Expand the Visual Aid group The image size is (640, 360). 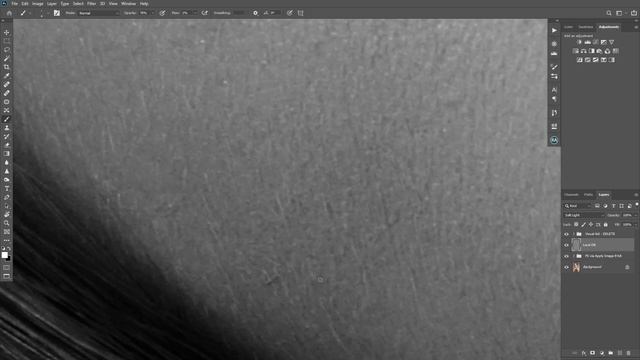click(x=573, y=234)
